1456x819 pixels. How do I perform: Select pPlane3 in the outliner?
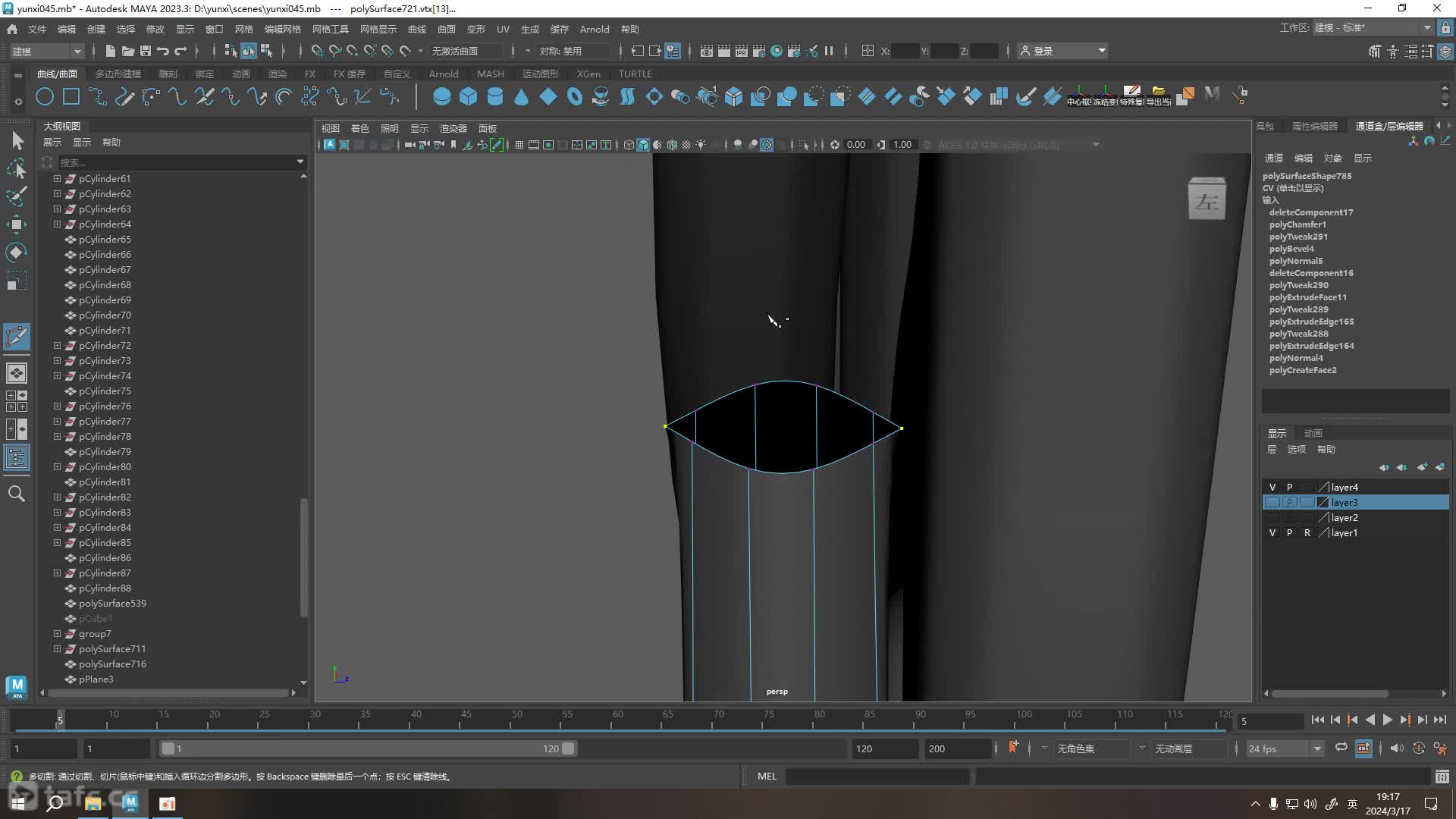[96, 679]
